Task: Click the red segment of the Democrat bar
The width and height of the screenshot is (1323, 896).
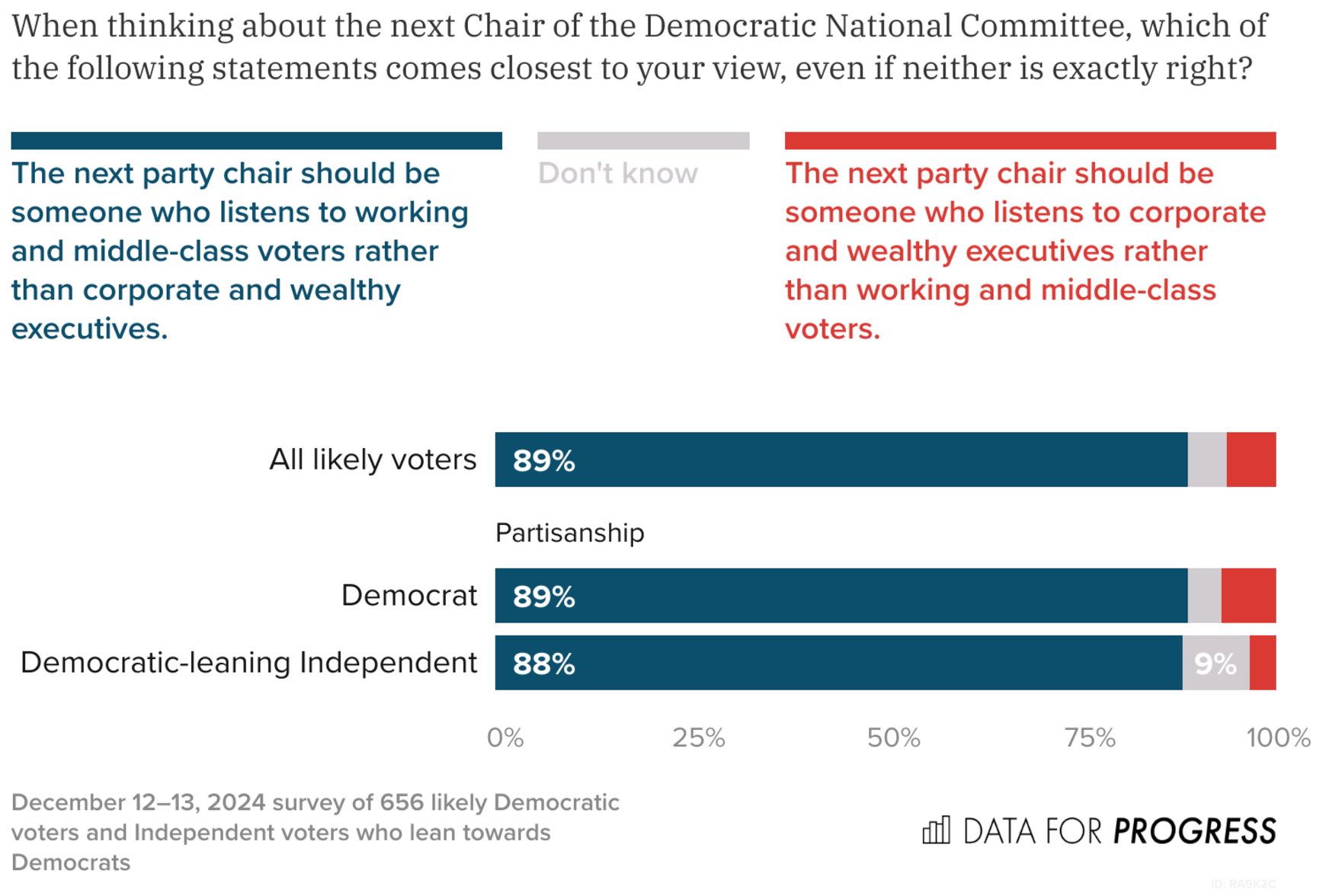Action: click(1248, 595)
